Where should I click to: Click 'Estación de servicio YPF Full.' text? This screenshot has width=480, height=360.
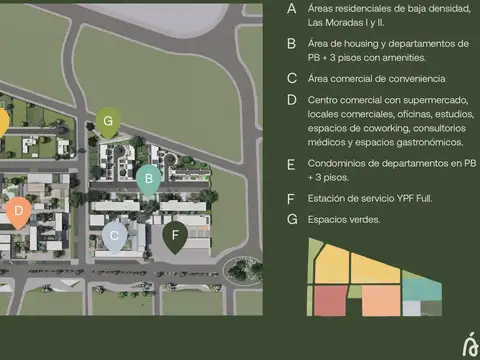coord(370,199)
